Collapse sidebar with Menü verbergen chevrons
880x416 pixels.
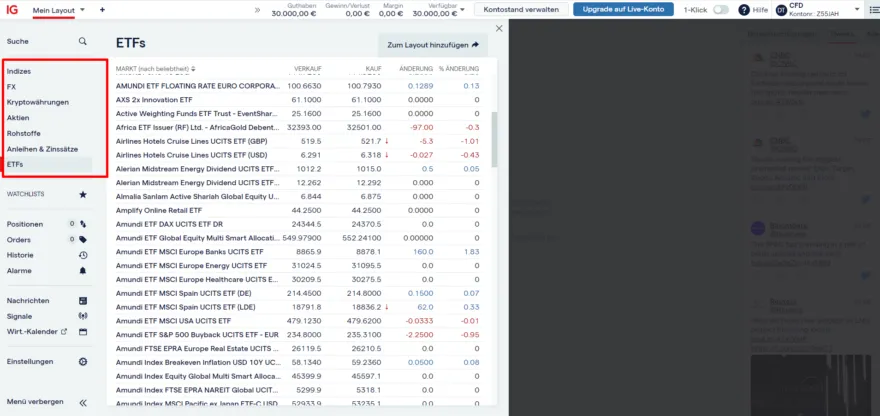(x=83, y=402)
